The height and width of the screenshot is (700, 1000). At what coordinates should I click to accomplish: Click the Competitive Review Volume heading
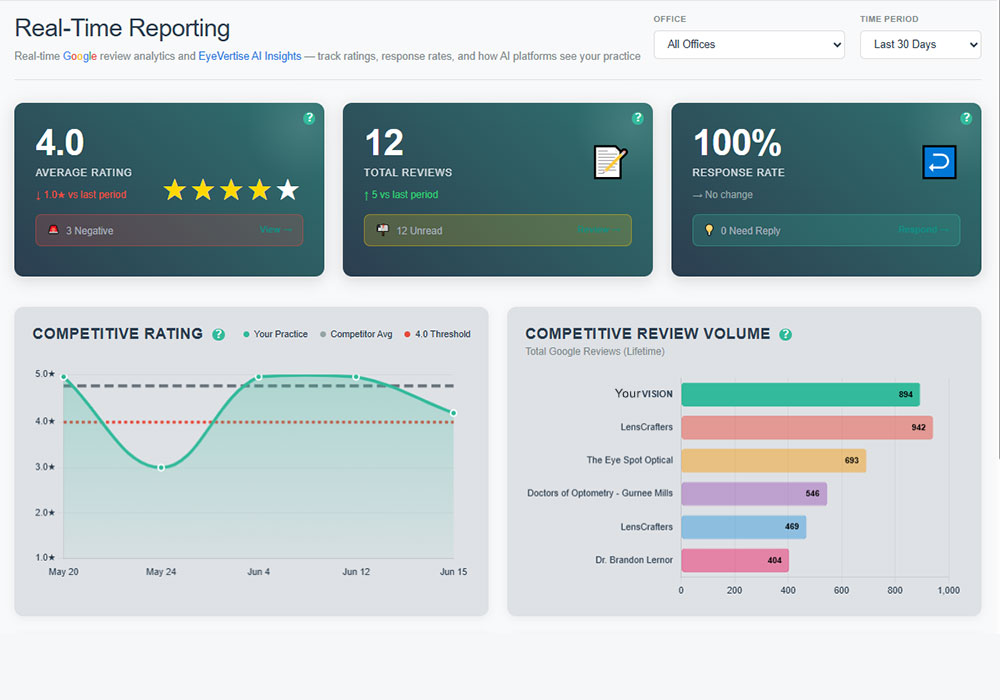coord(648,333)
